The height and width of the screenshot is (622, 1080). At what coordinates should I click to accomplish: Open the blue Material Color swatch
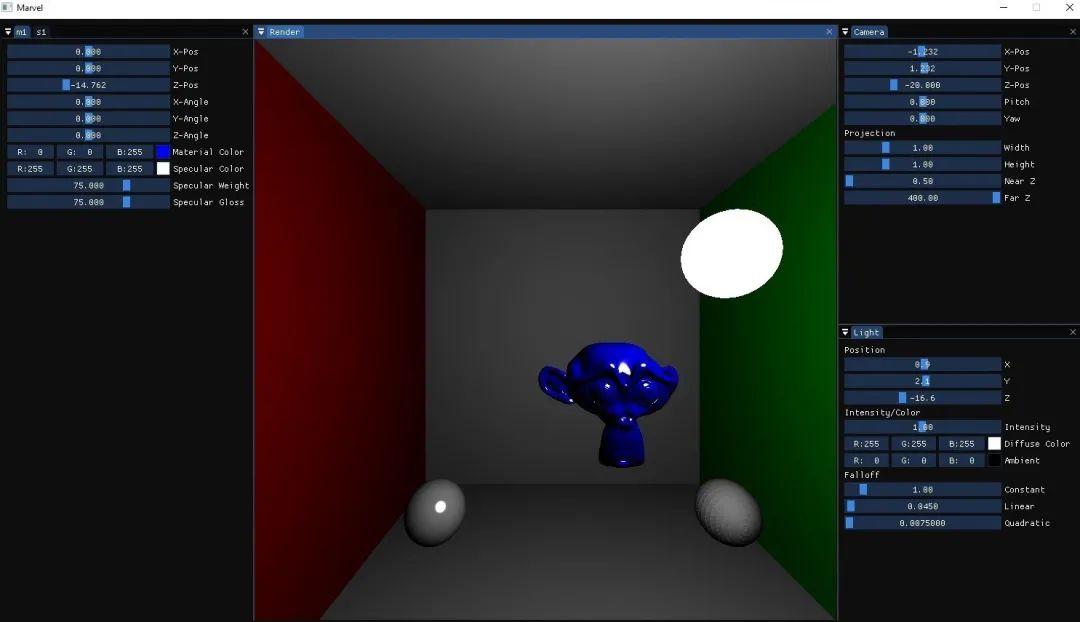[163, 151]
